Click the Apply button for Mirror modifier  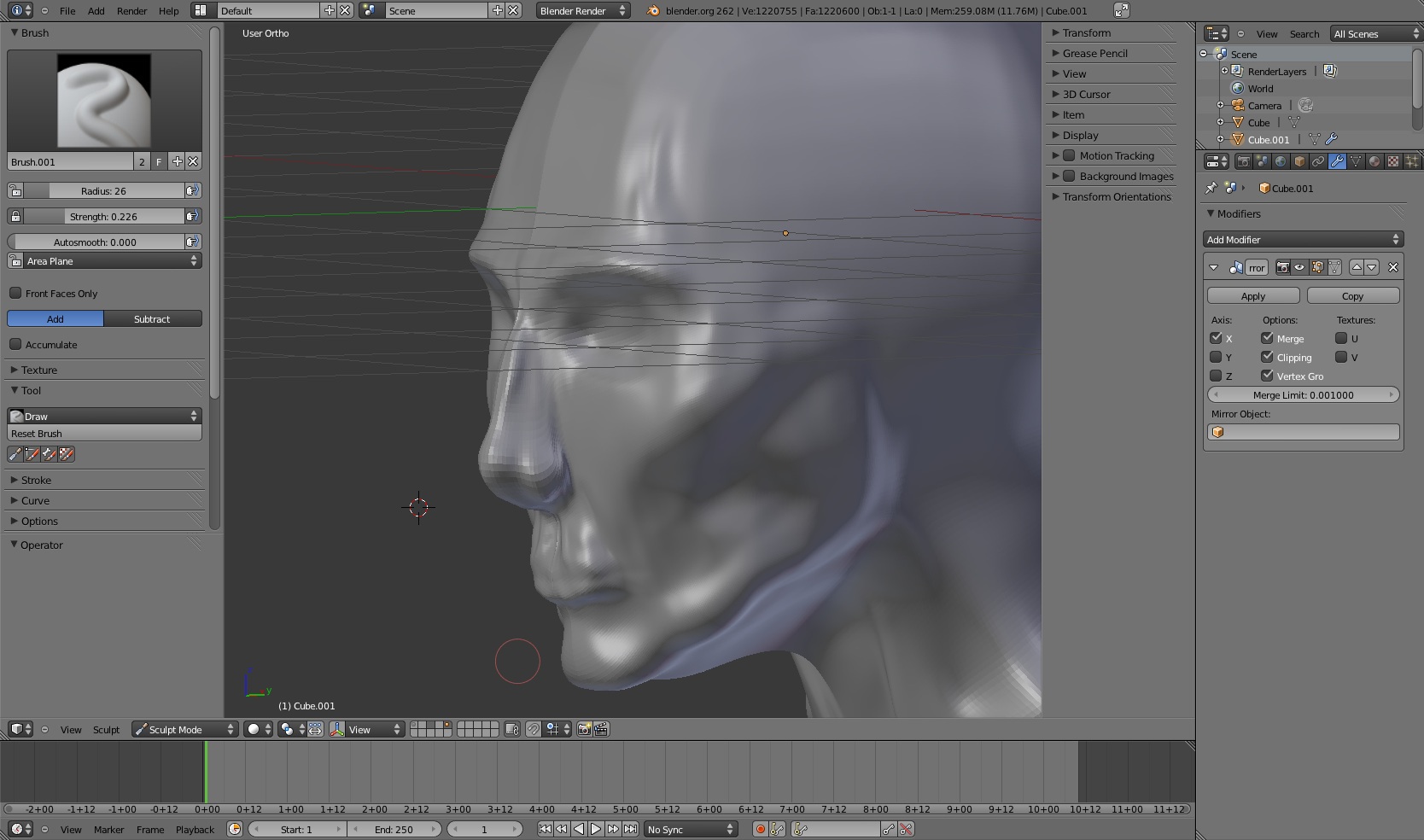click(1252, 296)
